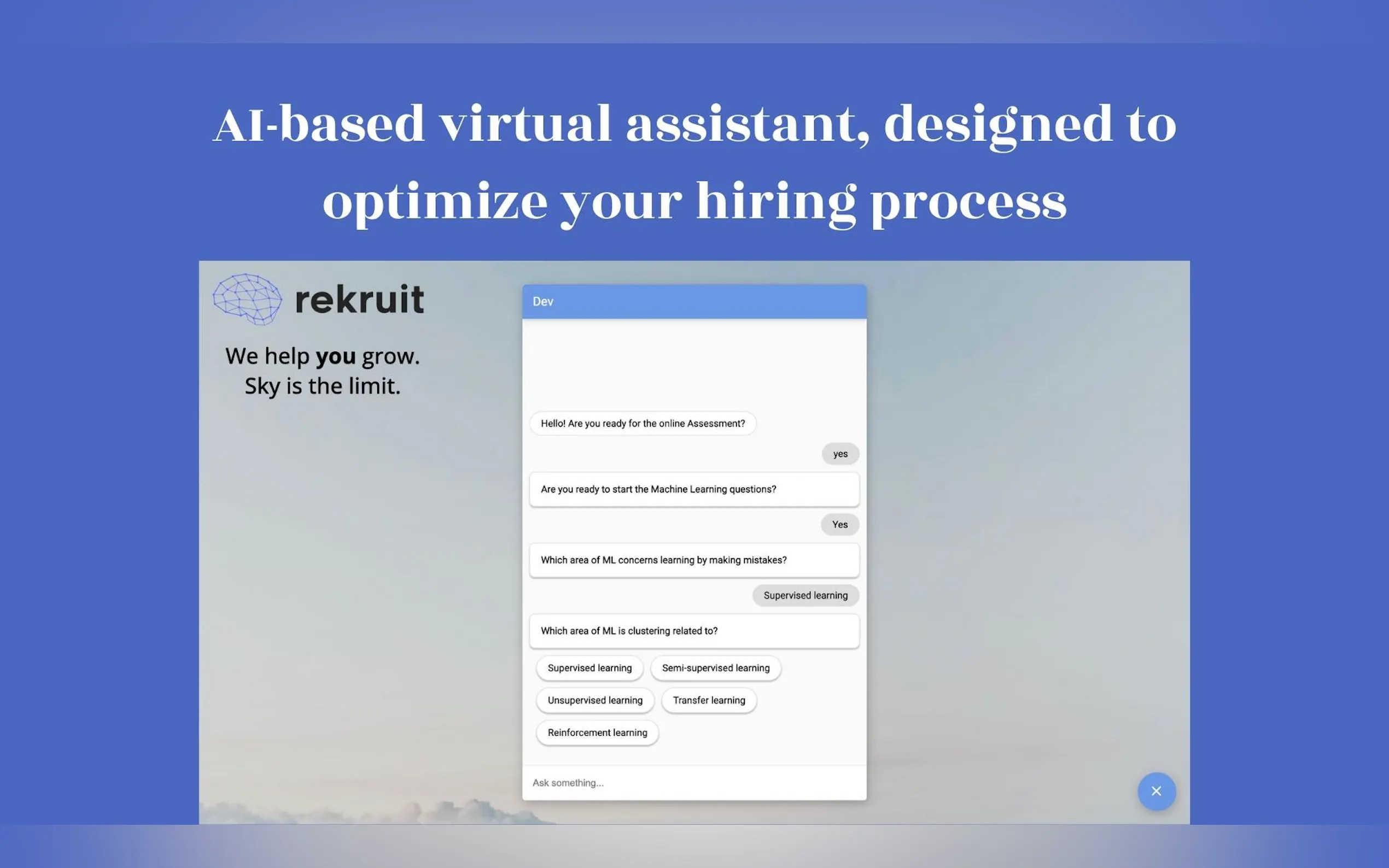The width and height of the screenshot is (1389, 868).
Task: Click the Dev chat header bar
Action: tap(693, 301)
